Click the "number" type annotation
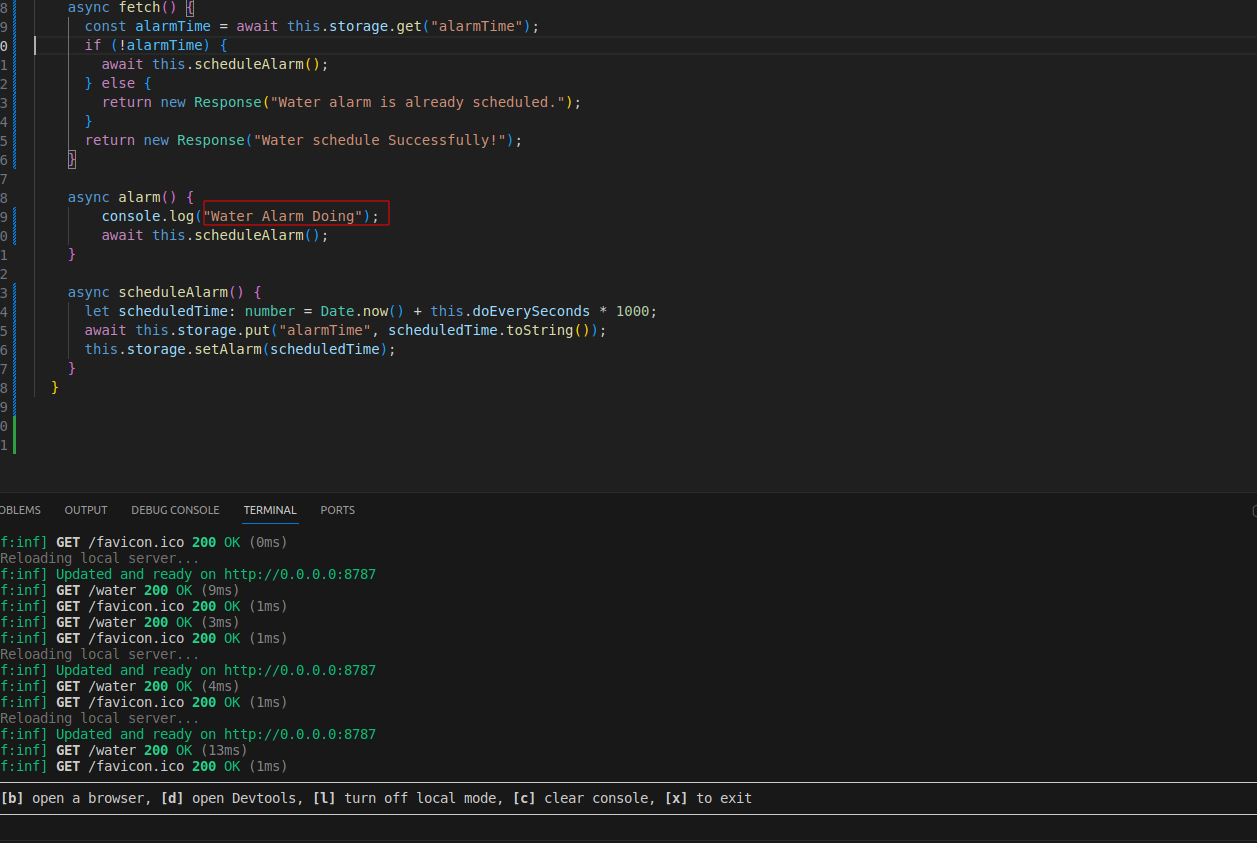The image size is (1257, 843). pyautogui.click(x=270, y=311)
